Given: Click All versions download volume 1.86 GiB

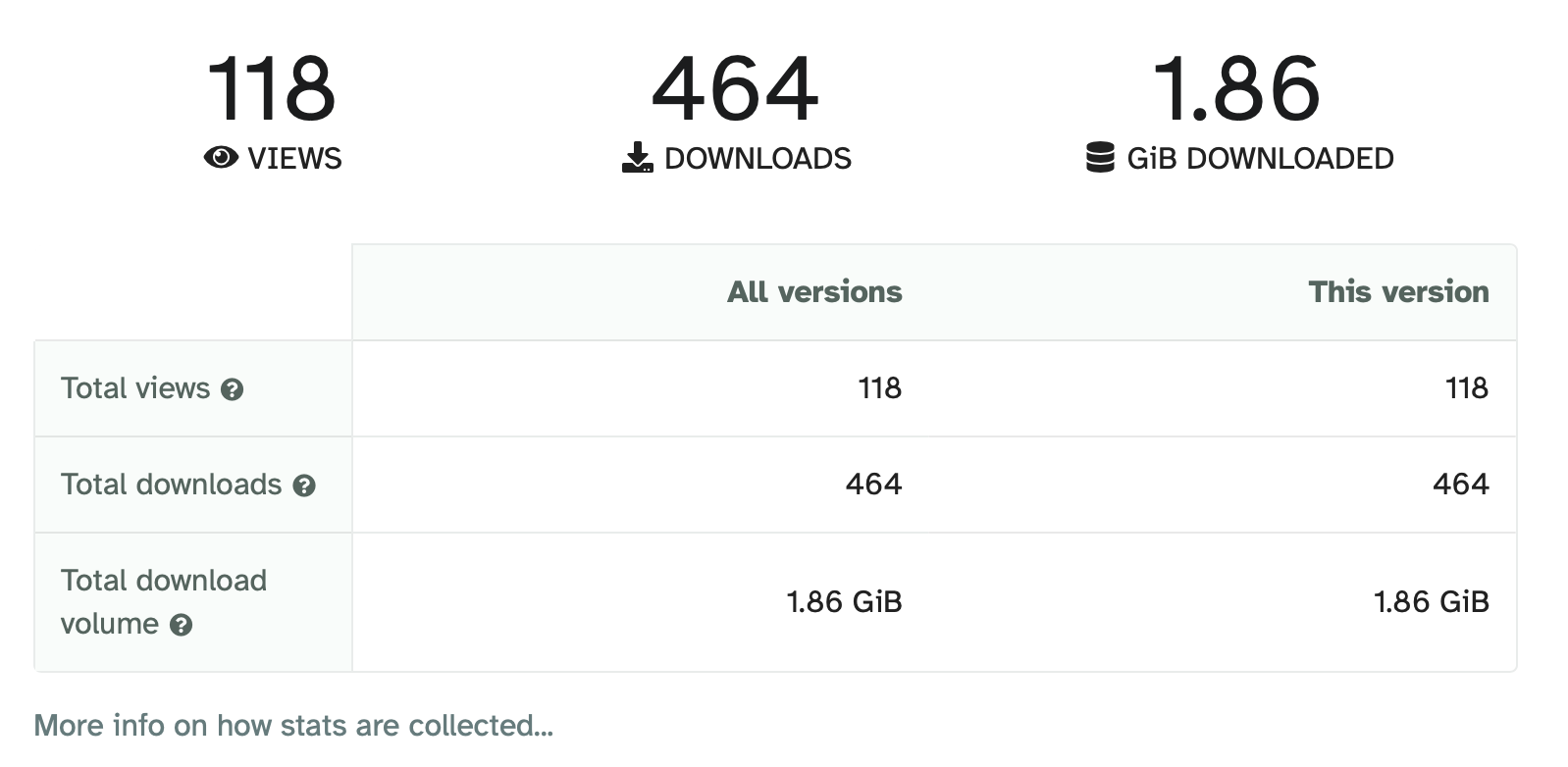Looking at the screenshot, I should pyautogui.click(x=844, y=602).
